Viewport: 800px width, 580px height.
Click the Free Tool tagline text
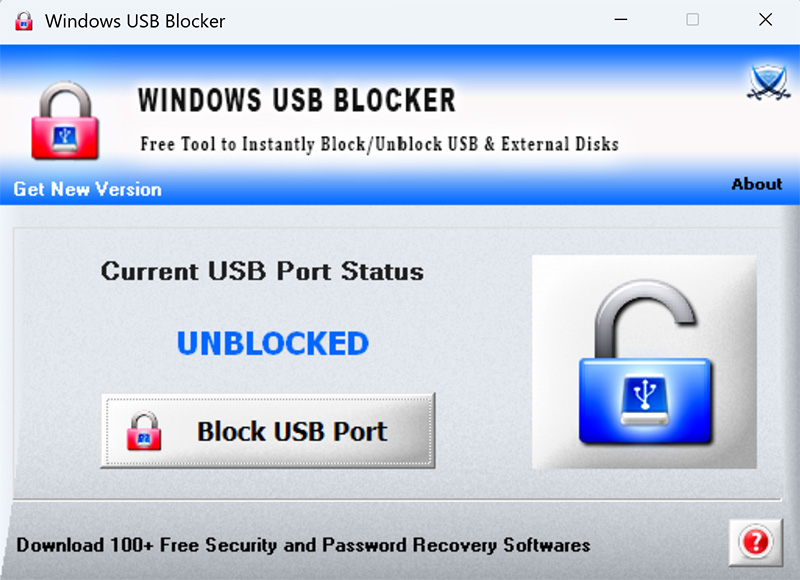(379, 144)
